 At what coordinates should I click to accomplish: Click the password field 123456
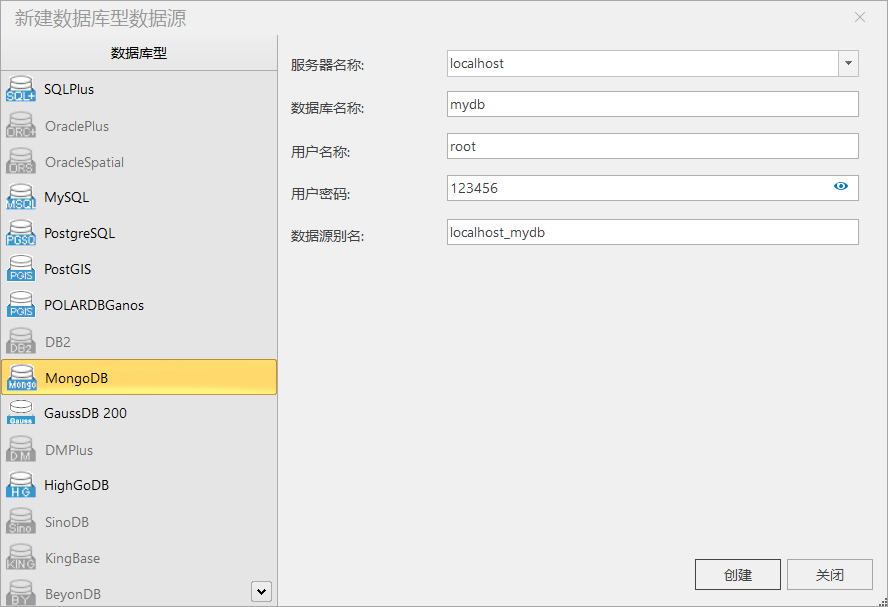tap(652, 188)
